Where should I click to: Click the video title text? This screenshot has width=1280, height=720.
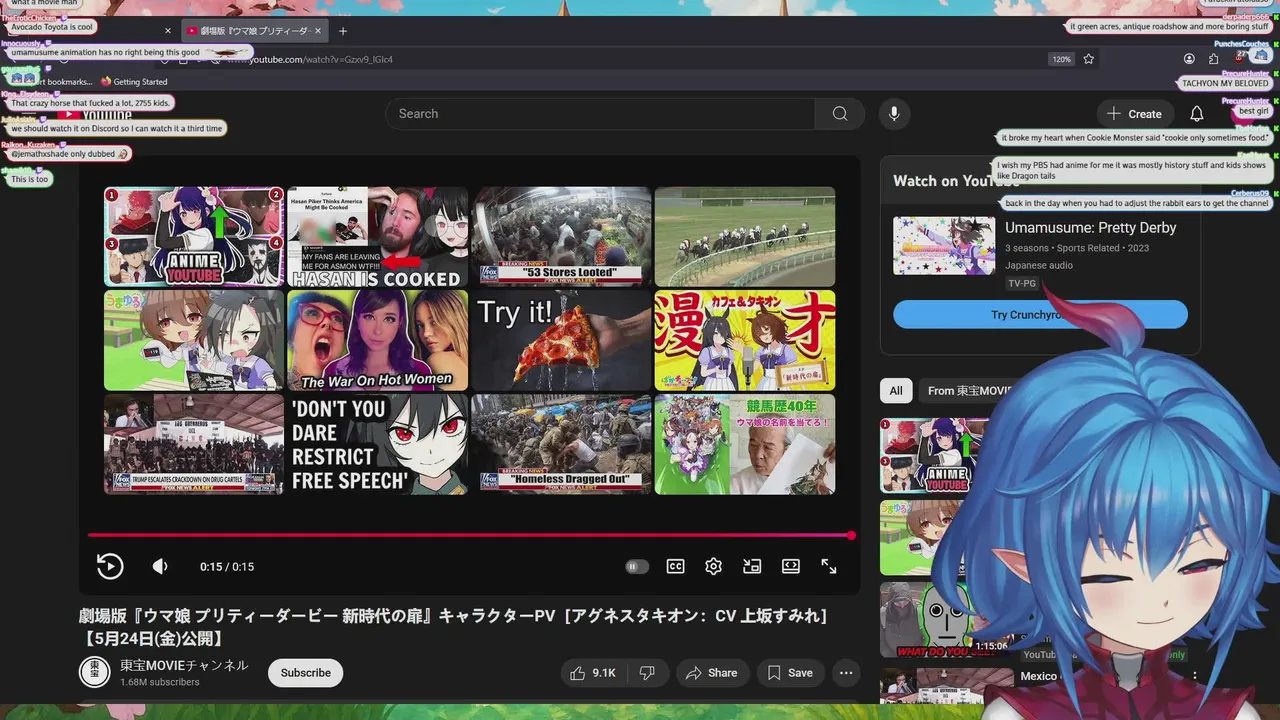point(455,627)
